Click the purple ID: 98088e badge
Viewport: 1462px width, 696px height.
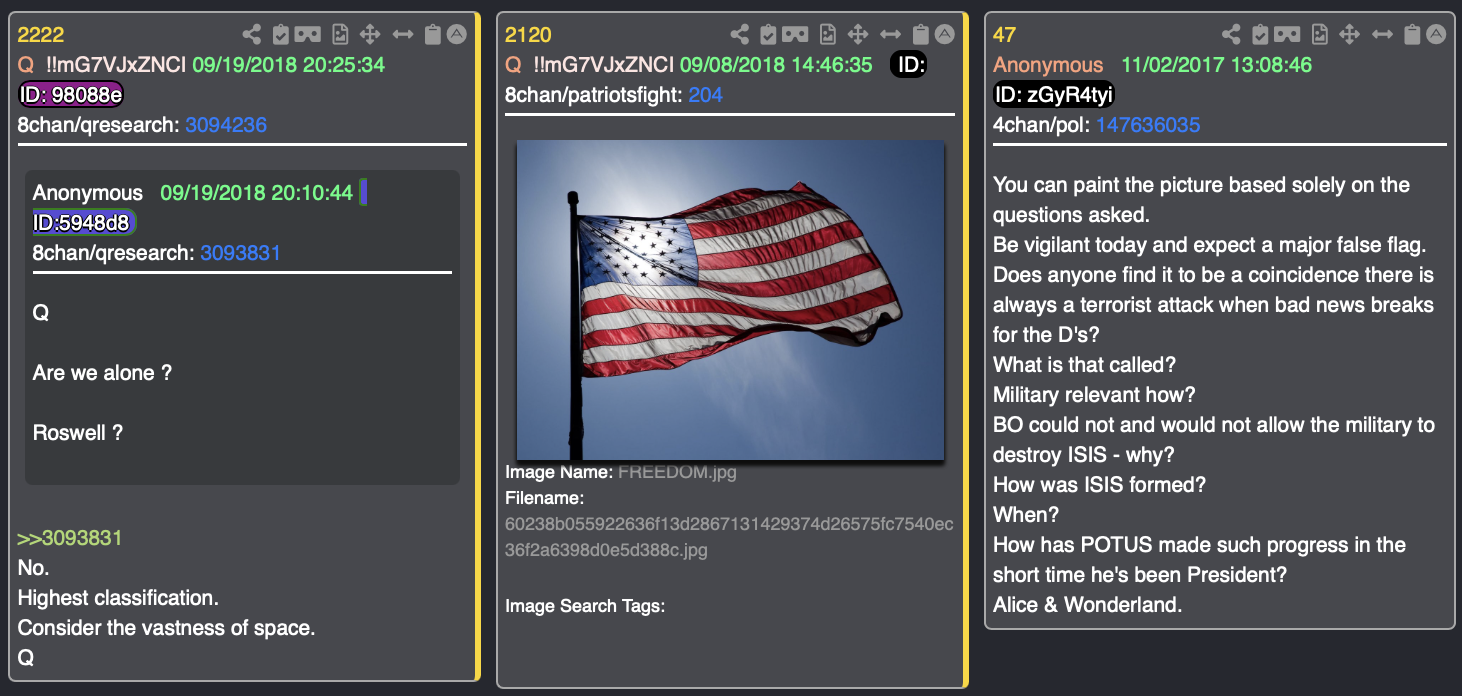[x=71, y=95]
